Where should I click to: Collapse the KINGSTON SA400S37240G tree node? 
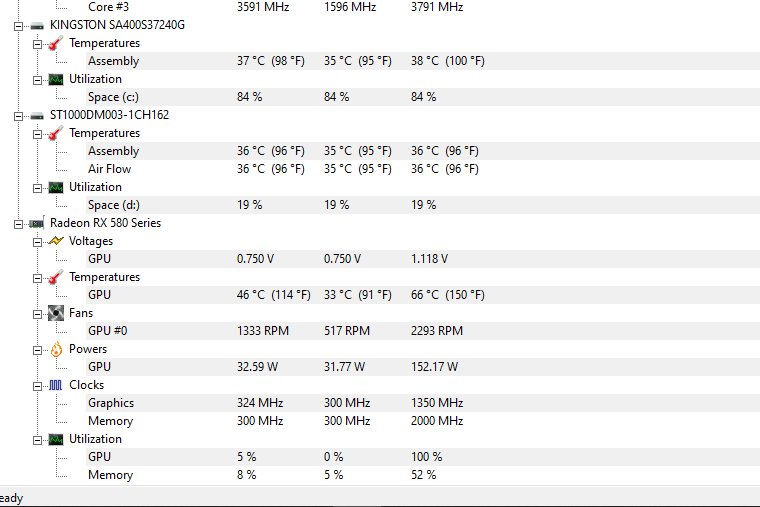[x=18, y=26]
